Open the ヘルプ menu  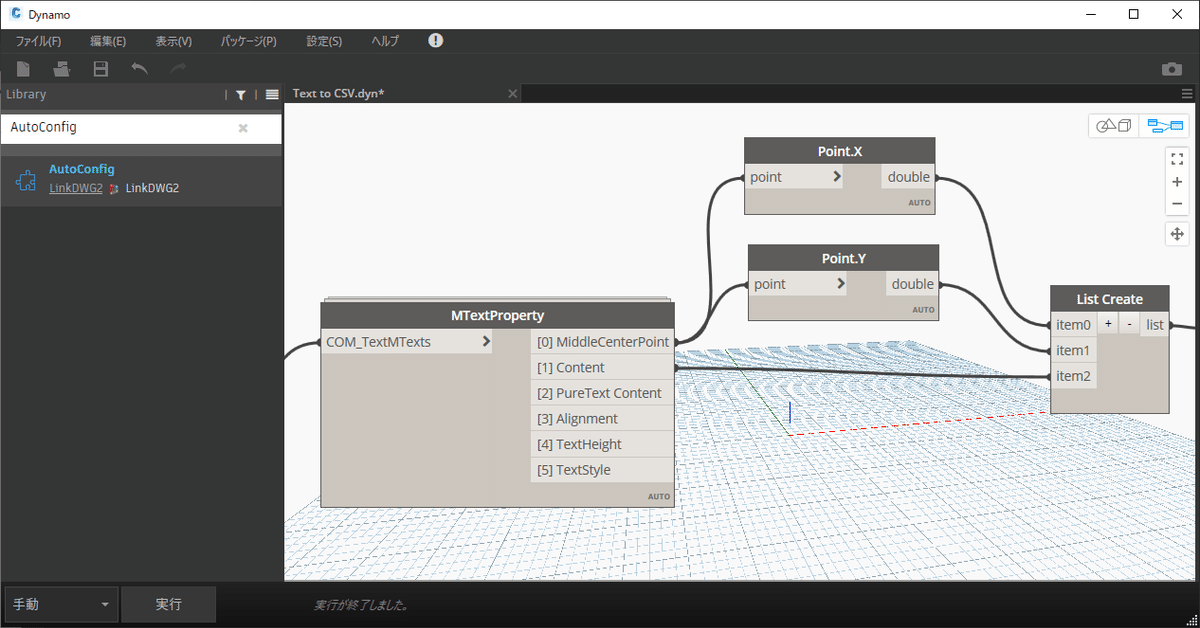click(385, 41)
